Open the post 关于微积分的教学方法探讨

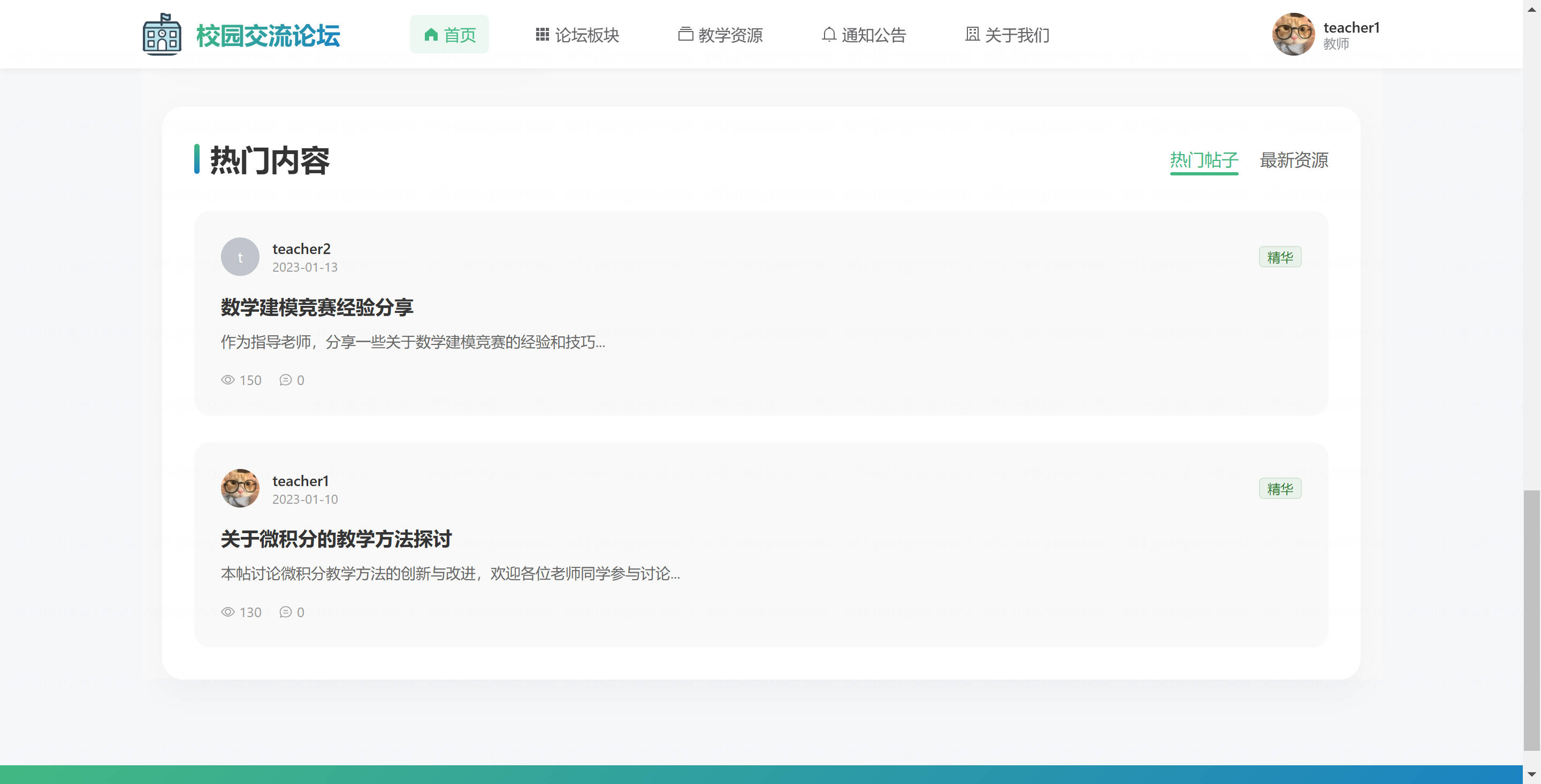(336, 540)
